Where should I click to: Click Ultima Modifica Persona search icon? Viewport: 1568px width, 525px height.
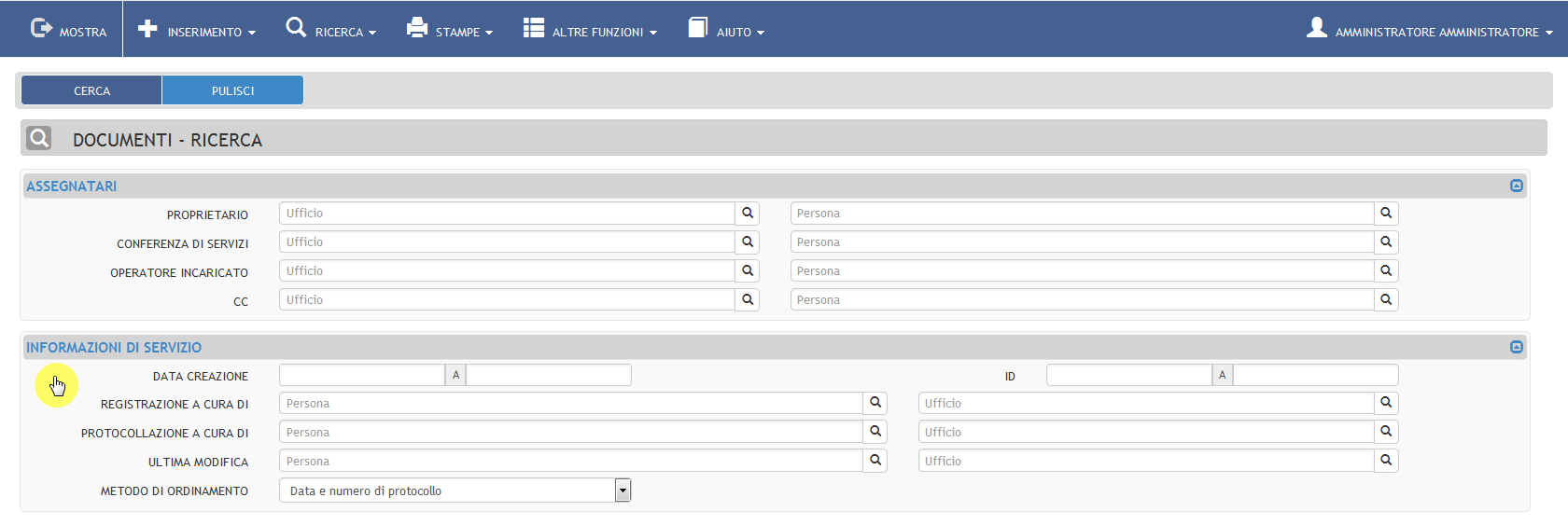pos(875,461)
